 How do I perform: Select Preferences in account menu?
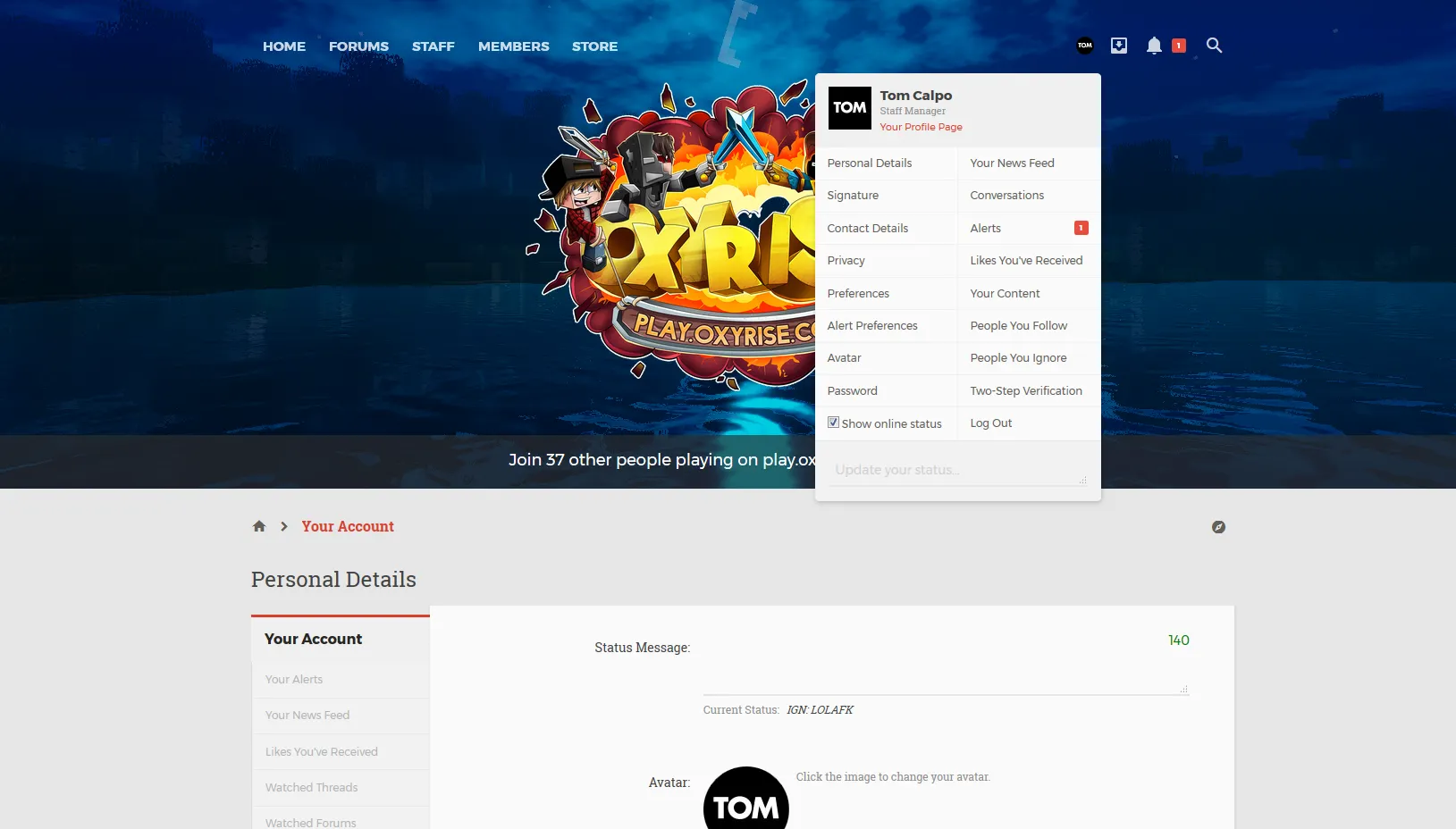click(887, 294)
